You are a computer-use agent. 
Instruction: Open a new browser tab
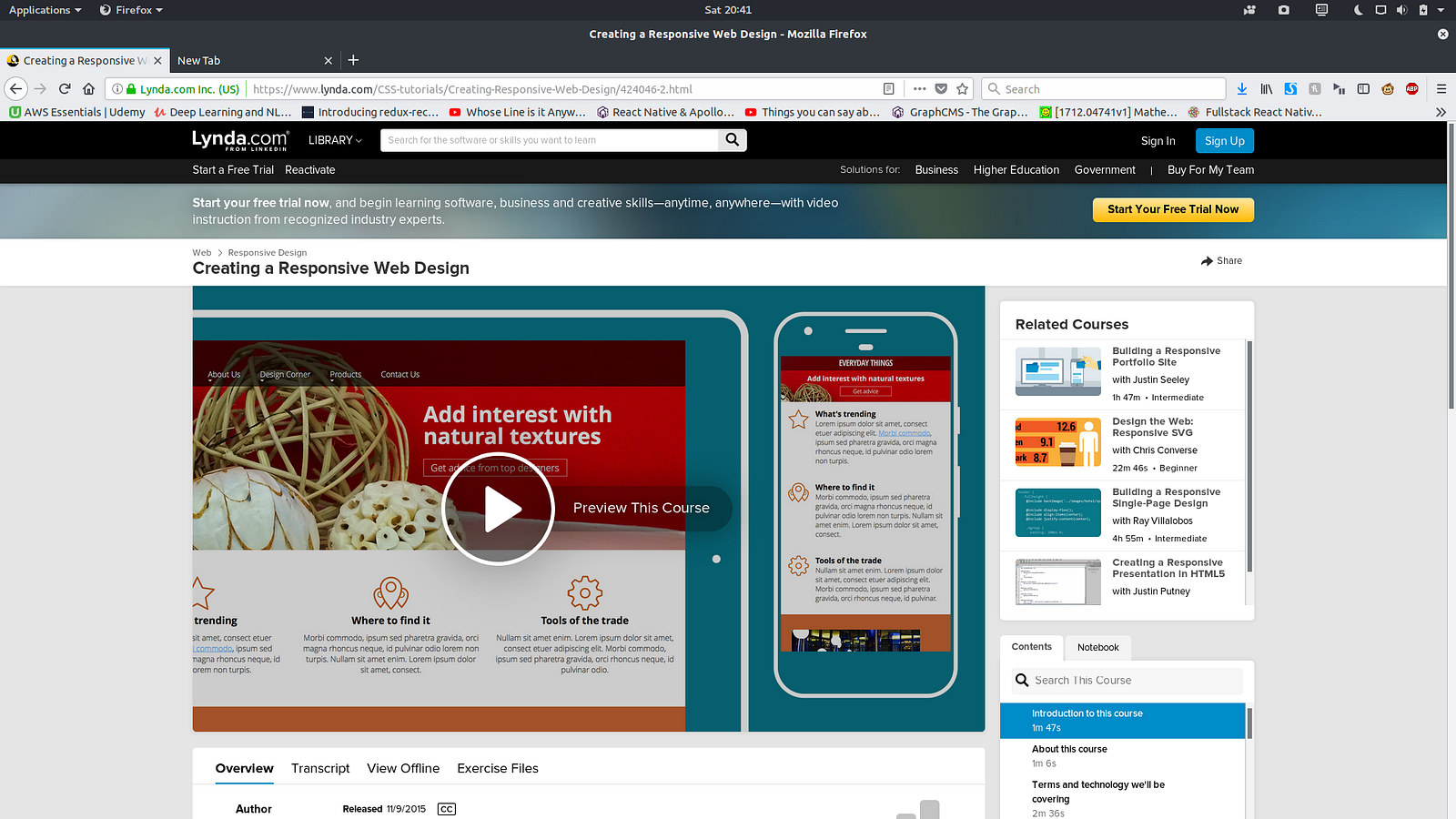coord(353,60)
